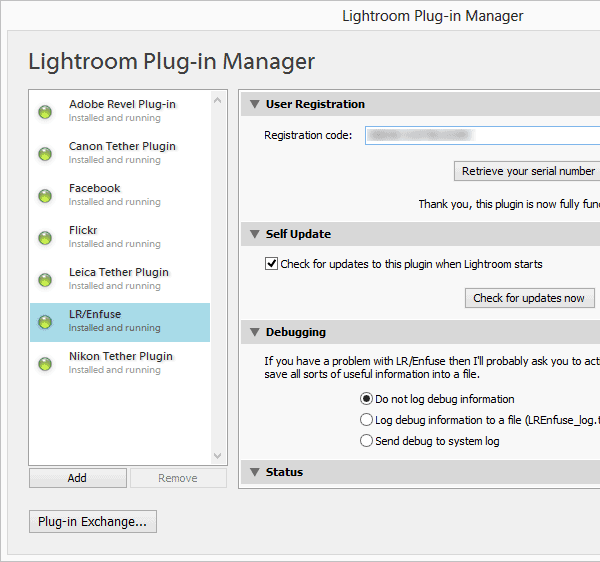
Task: Choose Send debug to system log
Action: pos(366,441)
